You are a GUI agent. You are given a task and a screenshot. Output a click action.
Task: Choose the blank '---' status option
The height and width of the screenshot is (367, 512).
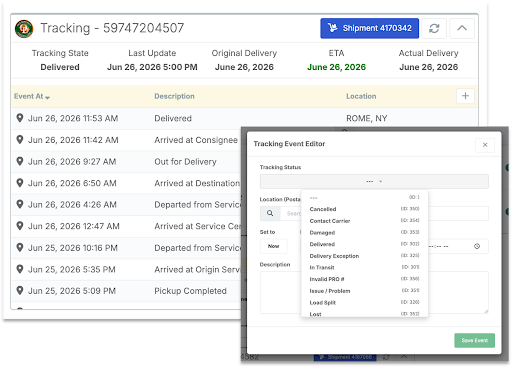pos(364,197)
